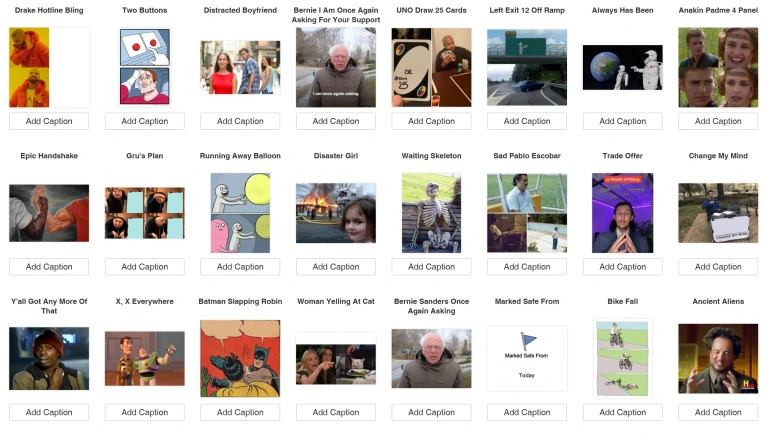Click Add Caption under Two Buttons

pos(144,121)
